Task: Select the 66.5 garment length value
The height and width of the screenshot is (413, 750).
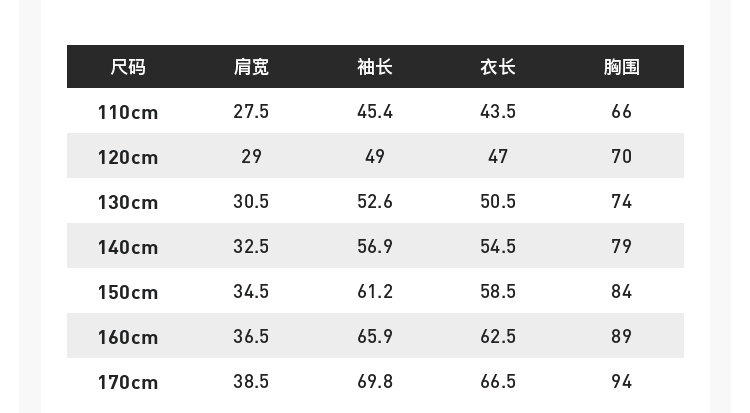Action: coord(498,381)
